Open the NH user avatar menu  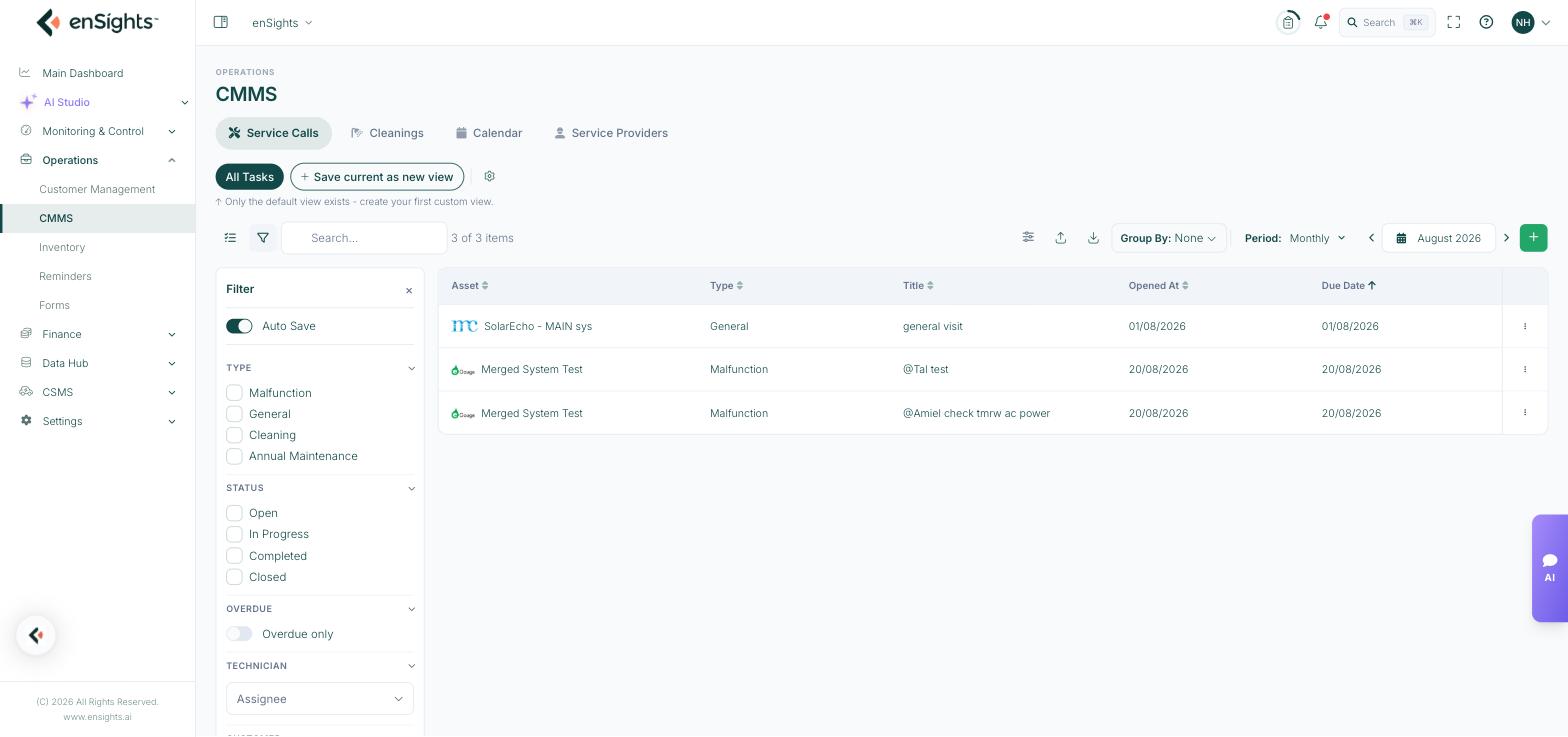pyautogui.click(x=1531, y=22)
